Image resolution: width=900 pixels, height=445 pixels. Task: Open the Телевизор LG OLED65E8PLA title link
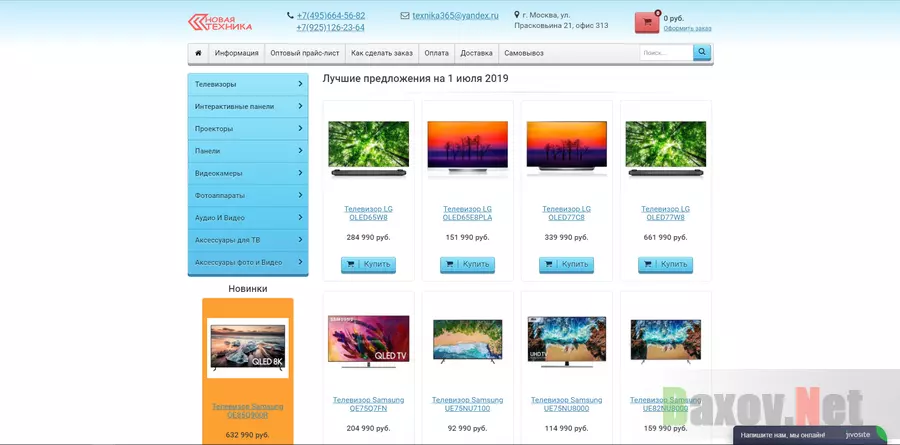coord(467,213)
